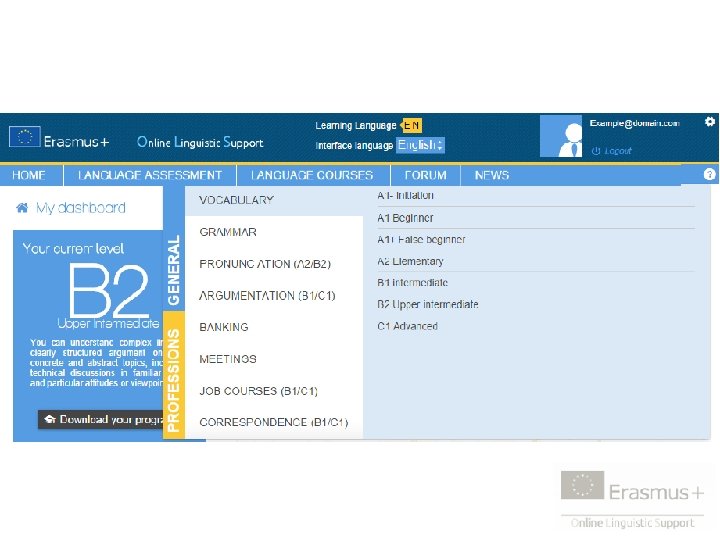Open LANGUAGE ASSESSMENT menu
The width and height of the screenshot is (720, 540).
point(150,175)
